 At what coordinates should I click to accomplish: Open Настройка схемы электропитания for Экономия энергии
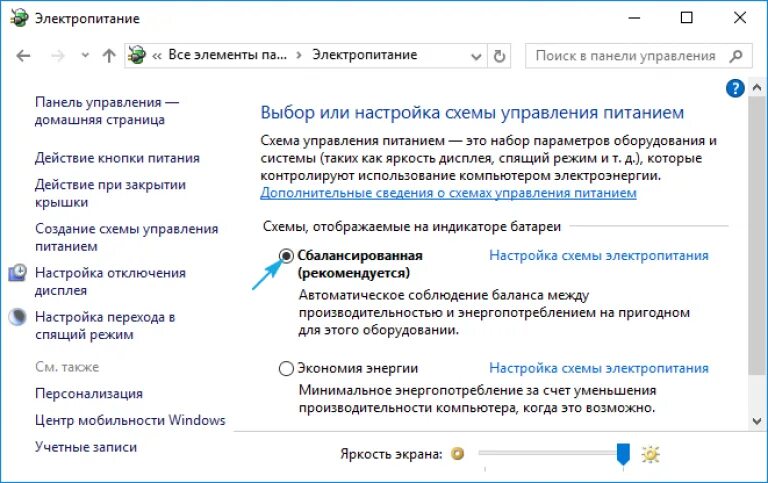(x=599, y=368)
